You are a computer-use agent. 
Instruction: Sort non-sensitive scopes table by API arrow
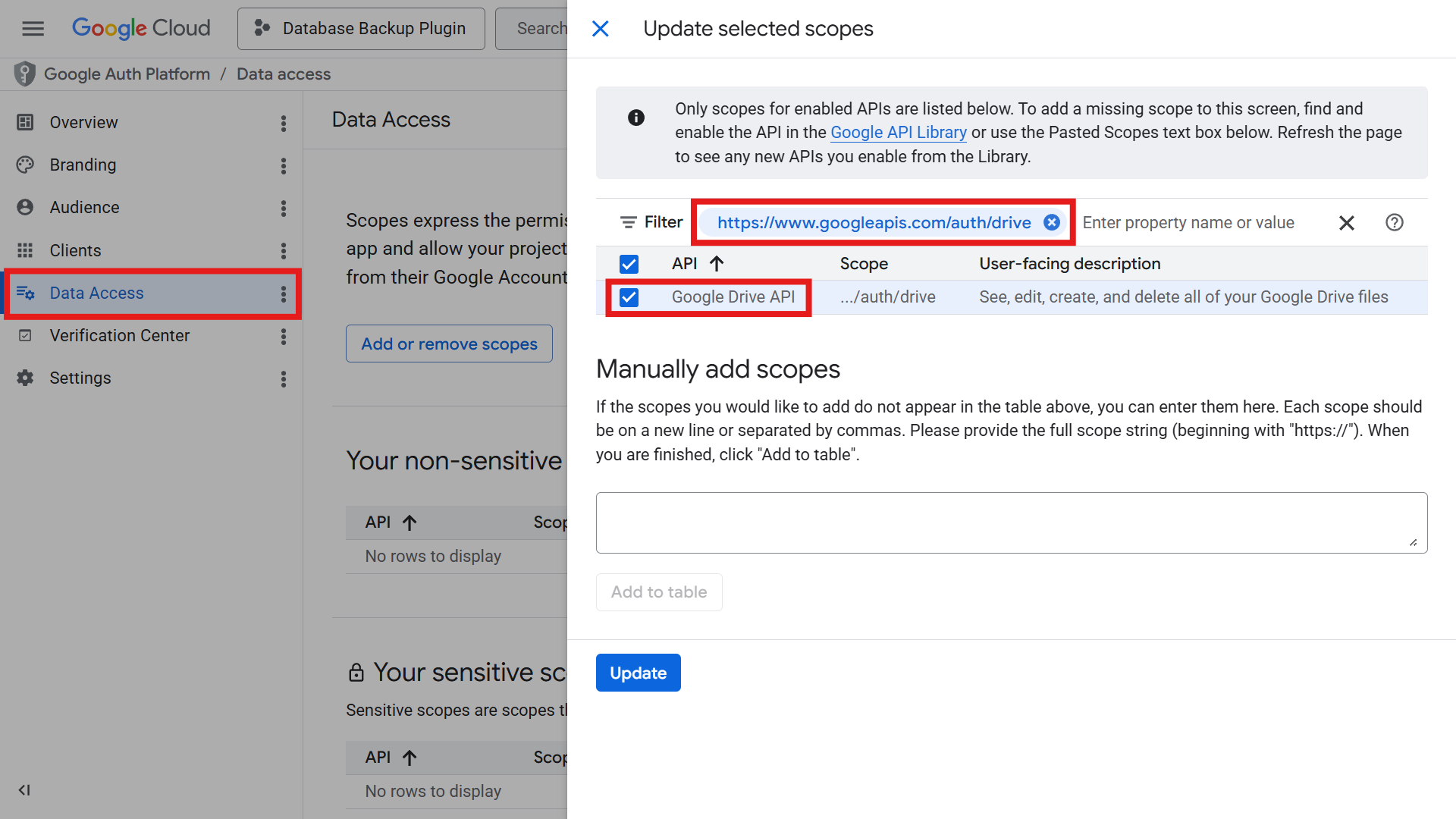click(x=409, y=522)
